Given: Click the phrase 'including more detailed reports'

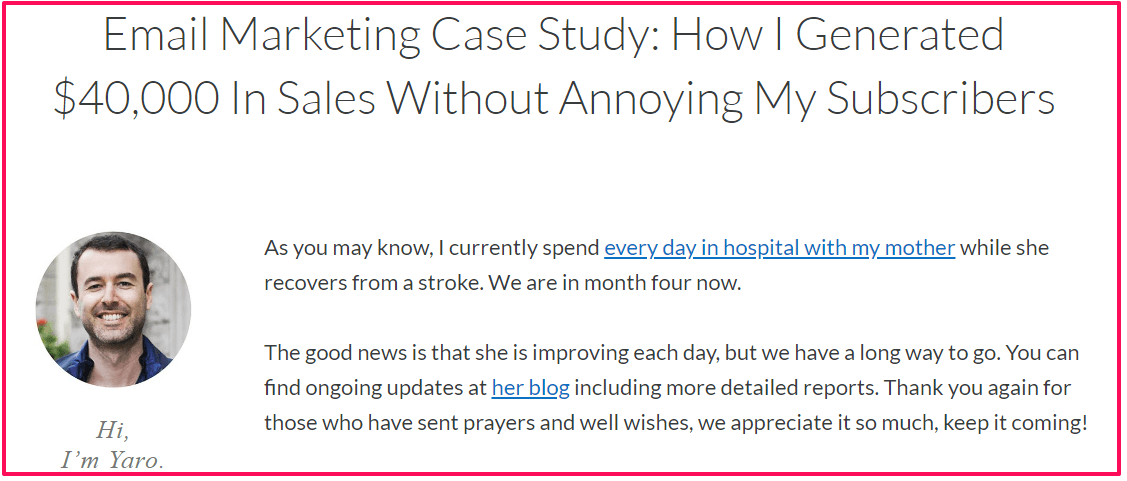Looking at the screenshot, I should pyautogui.click(x=727, y=388).
